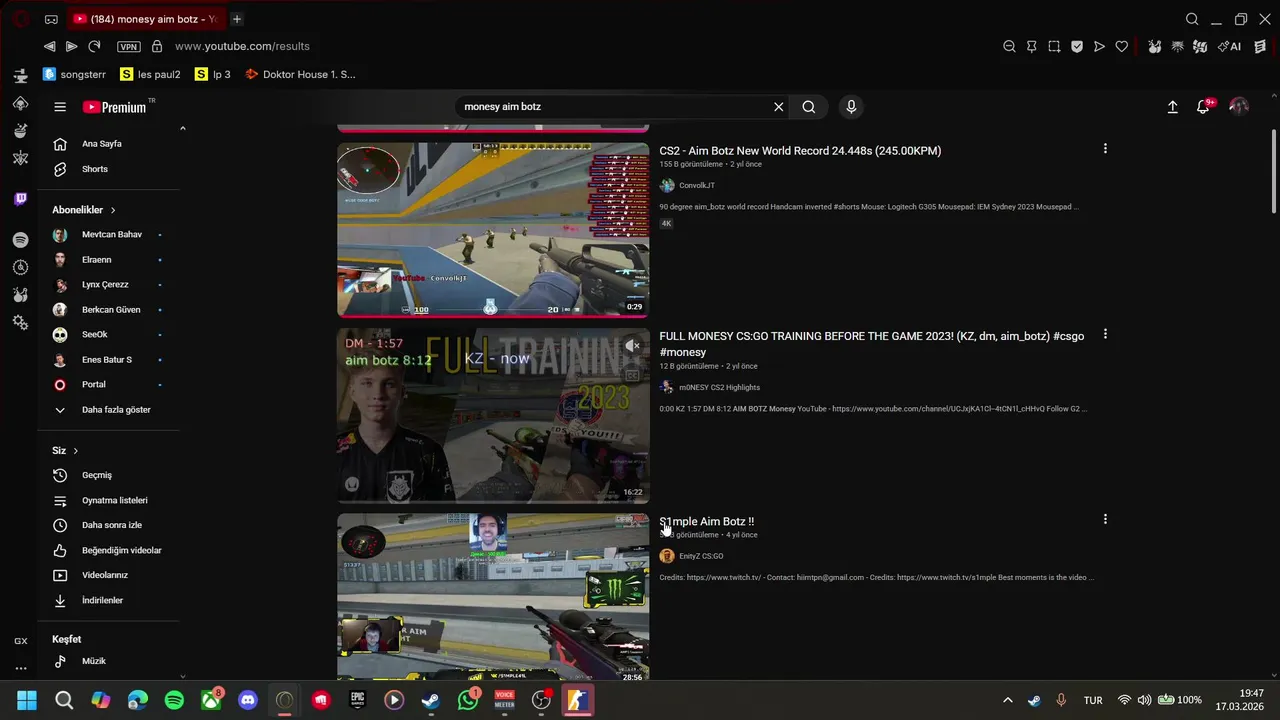Open the browser sidebar settings gear
Screen dimensions: 1280x720
20,323
